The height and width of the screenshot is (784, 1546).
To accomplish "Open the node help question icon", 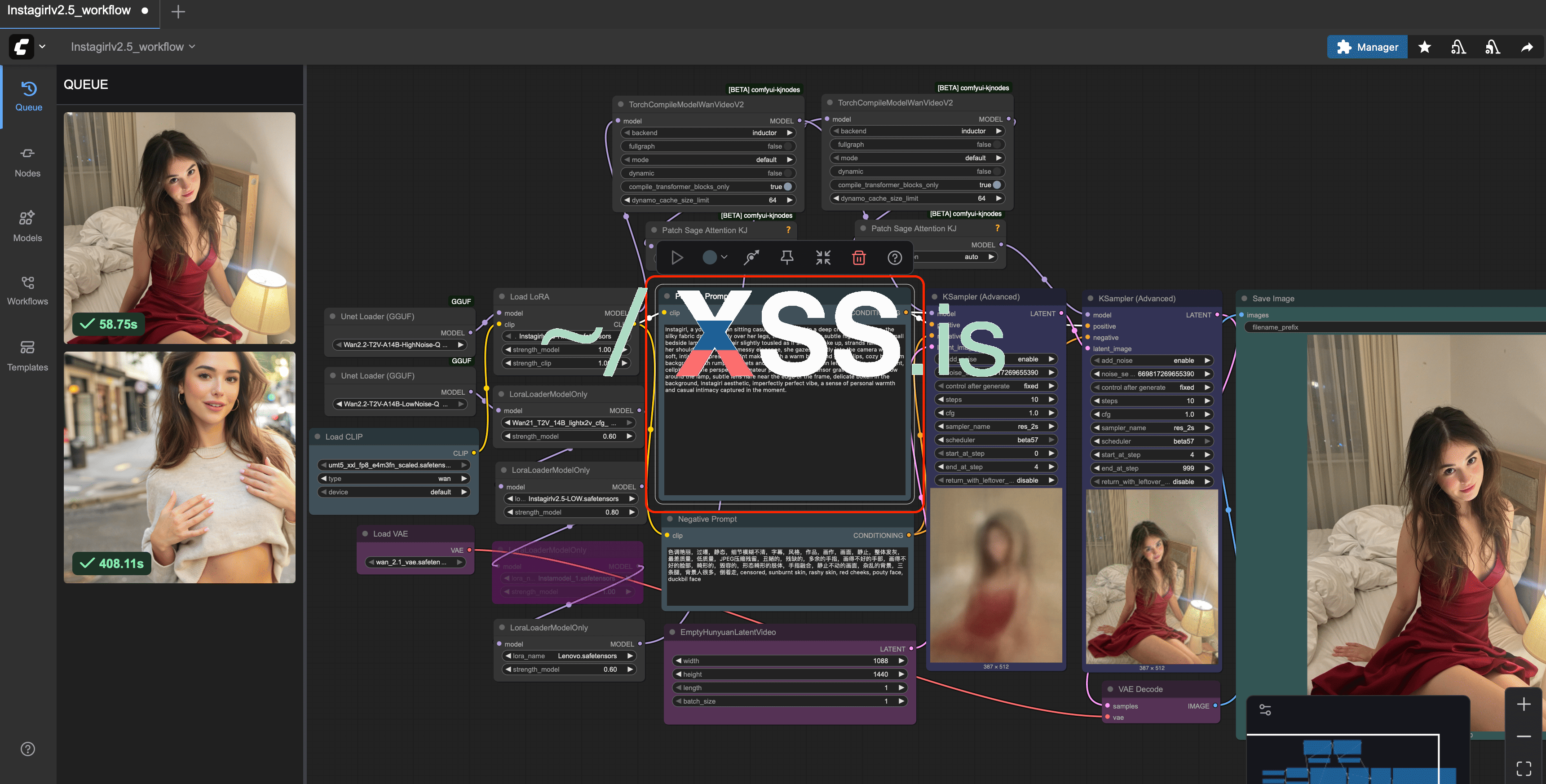I will pos(894,258).
